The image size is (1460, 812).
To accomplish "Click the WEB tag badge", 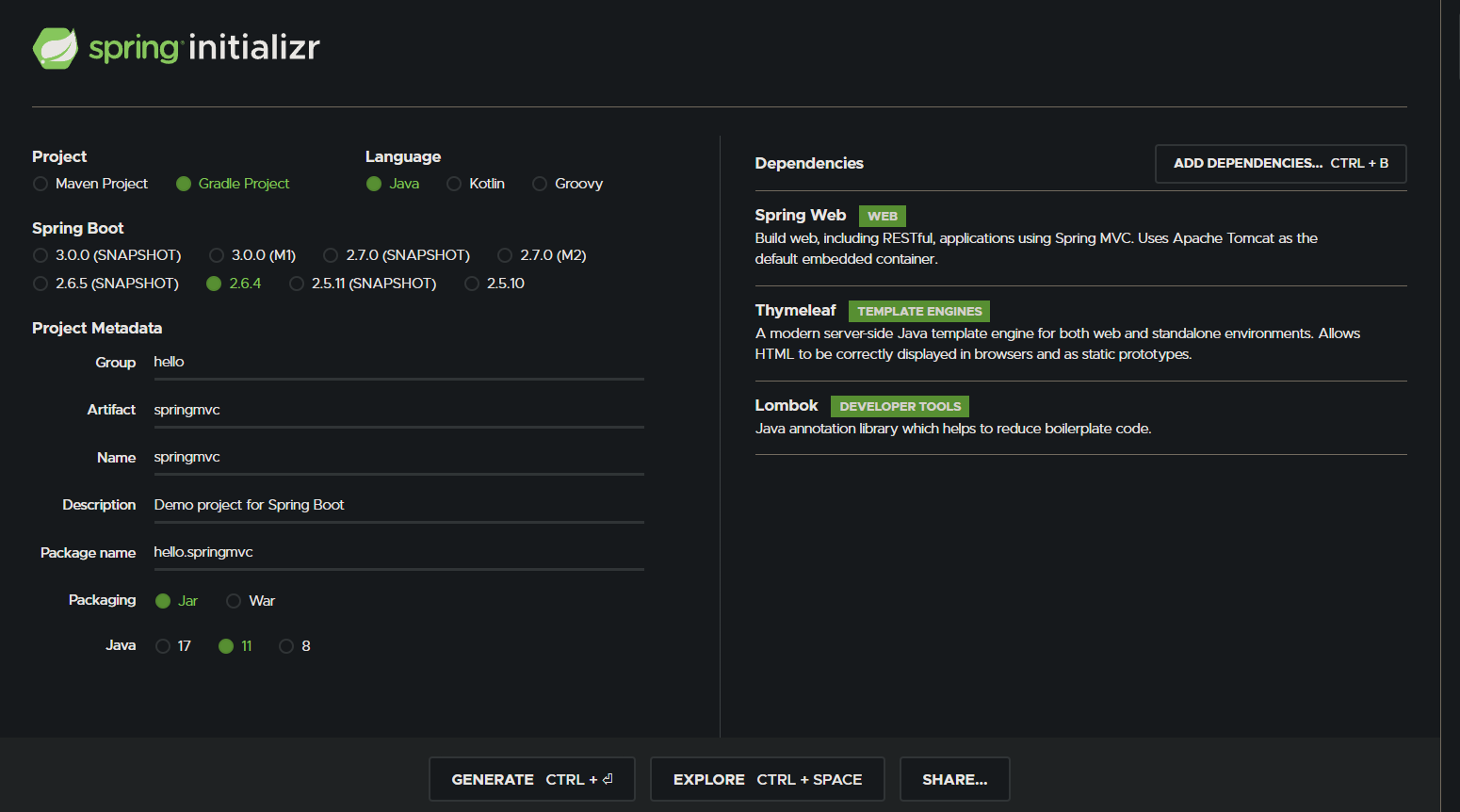I will 883,217.
